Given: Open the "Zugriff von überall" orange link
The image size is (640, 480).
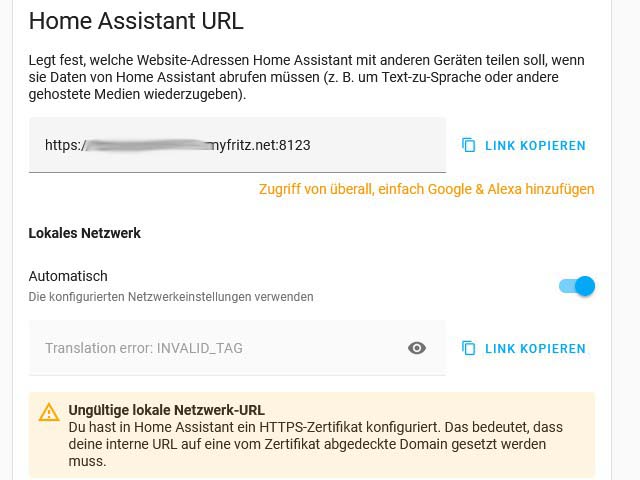Looking at the screenshot, I should tap(426, 188).
